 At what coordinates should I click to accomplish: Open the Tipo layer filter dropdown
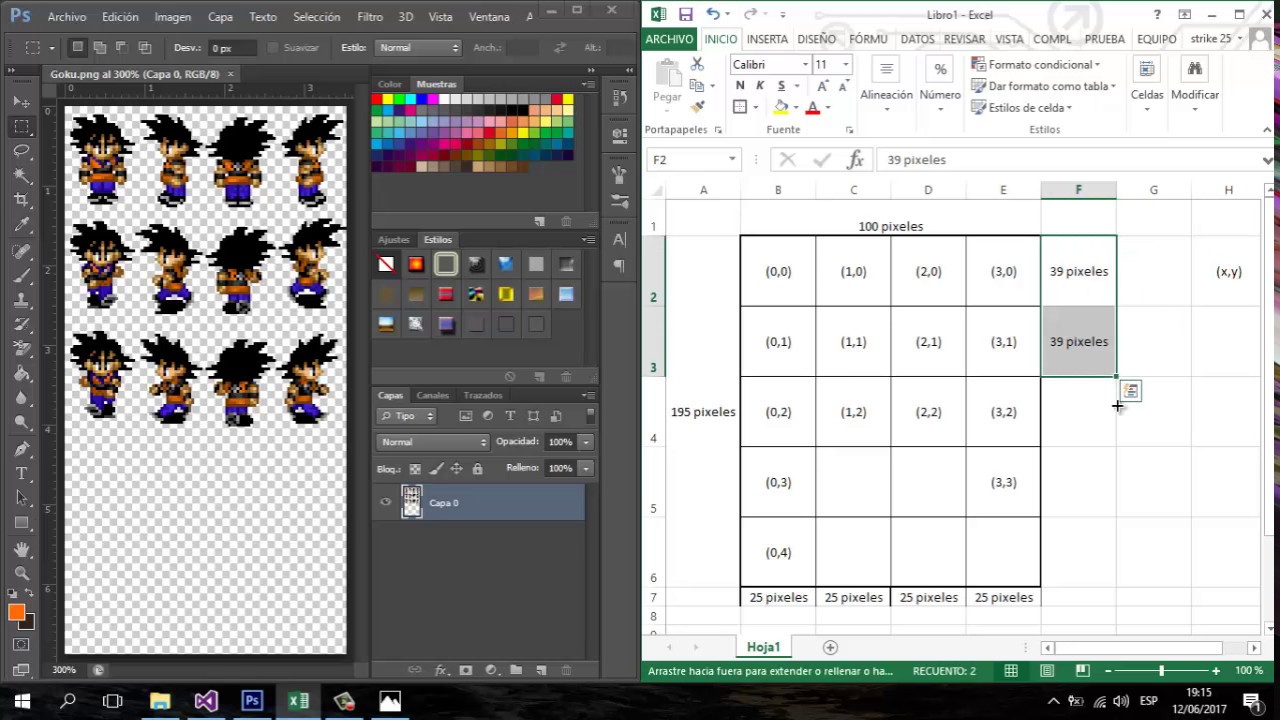point(406,416)
